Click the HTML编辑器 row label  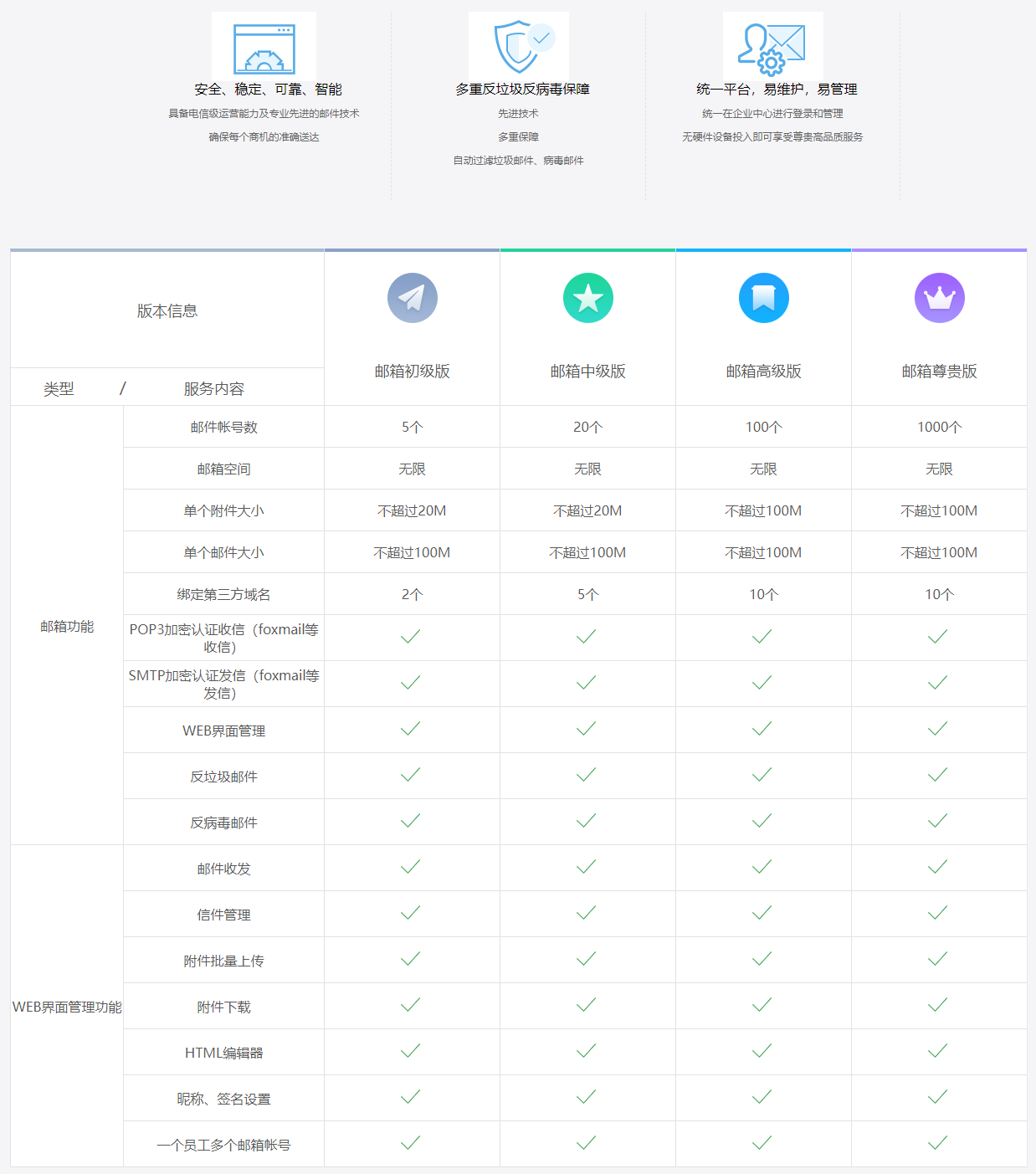[x=223, y=1054]
